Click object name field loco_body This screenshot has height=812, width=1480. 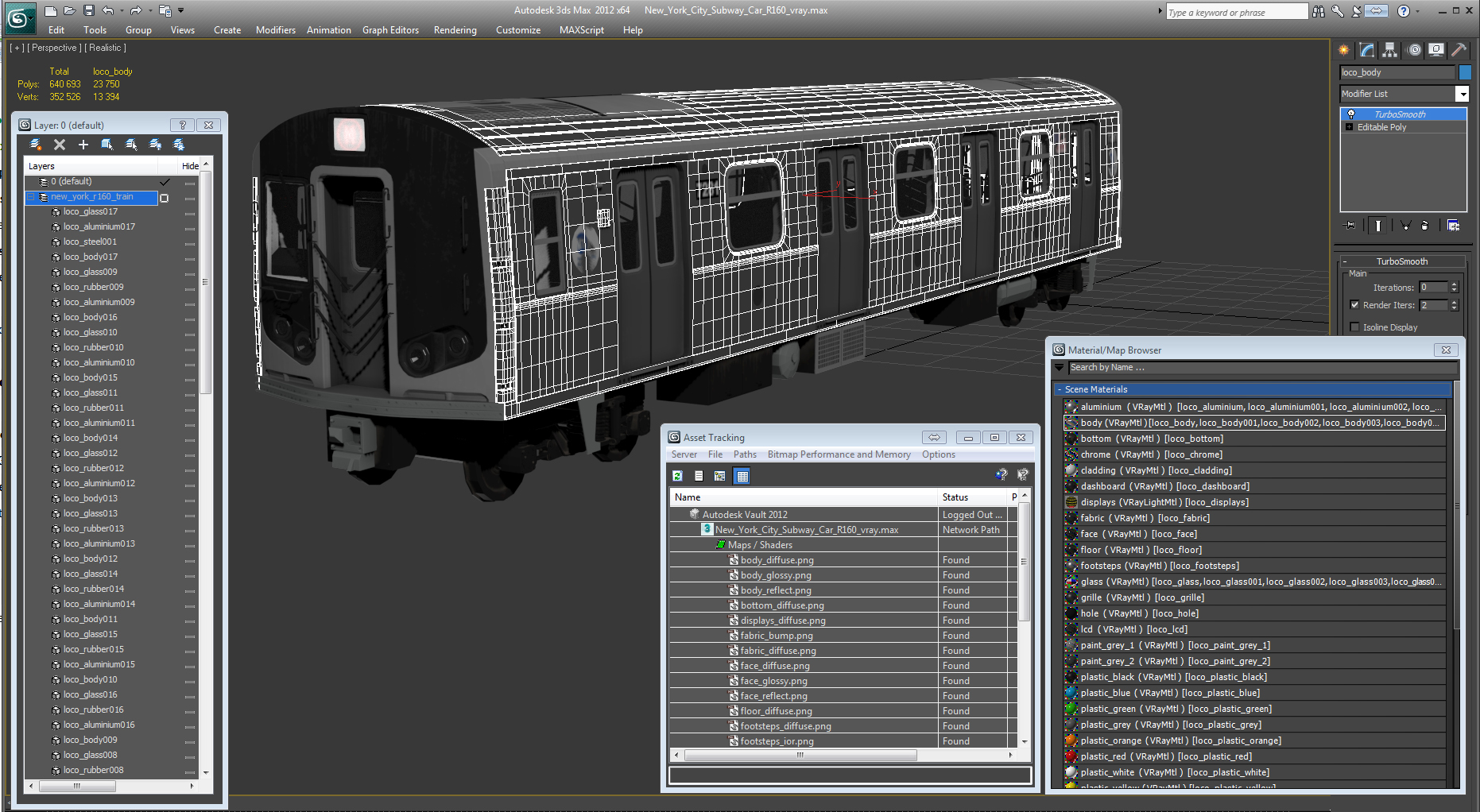click(1397, 72)
